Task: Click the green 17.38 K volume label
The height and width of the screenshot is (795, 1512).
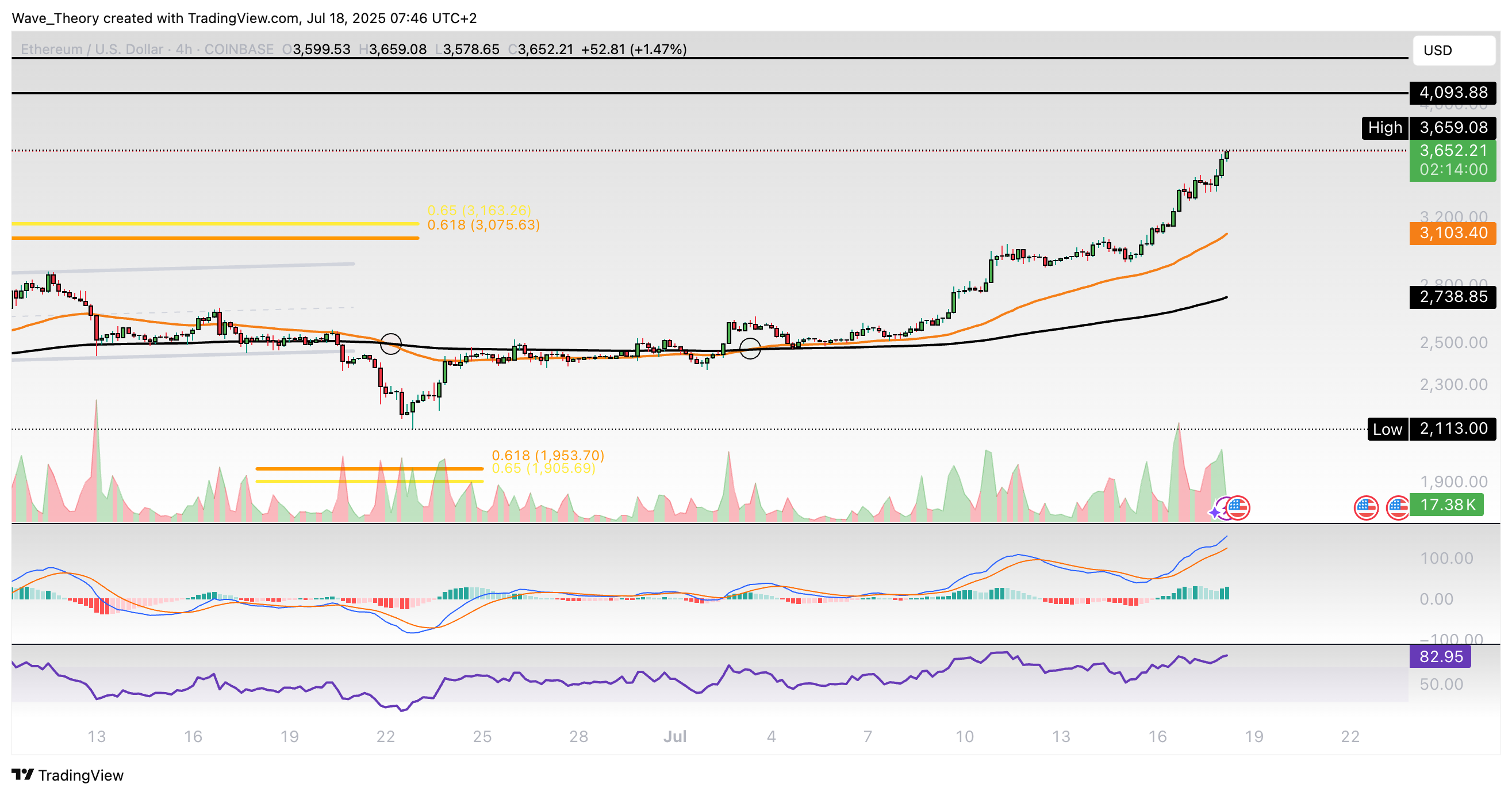Action: pos(1446,504)
